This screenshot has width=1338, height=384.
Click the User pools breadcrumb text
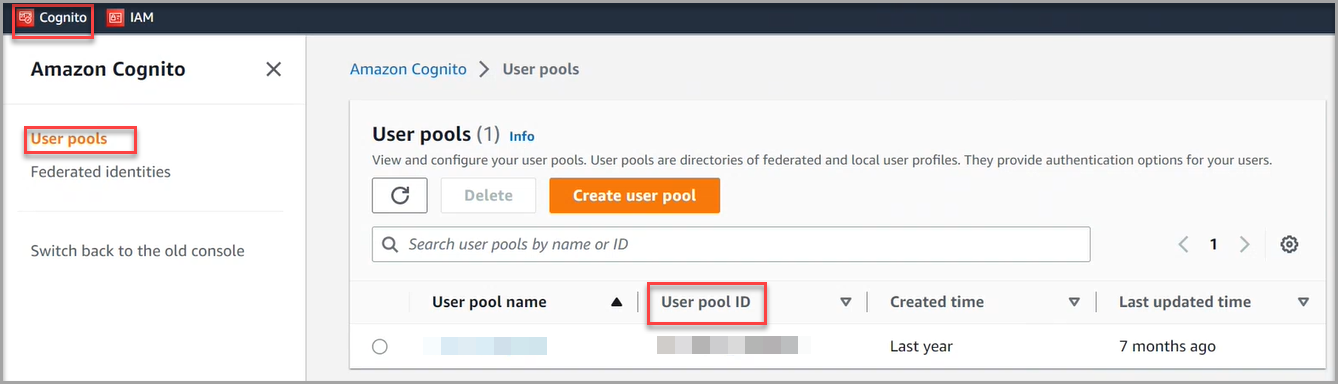[541, 69]
